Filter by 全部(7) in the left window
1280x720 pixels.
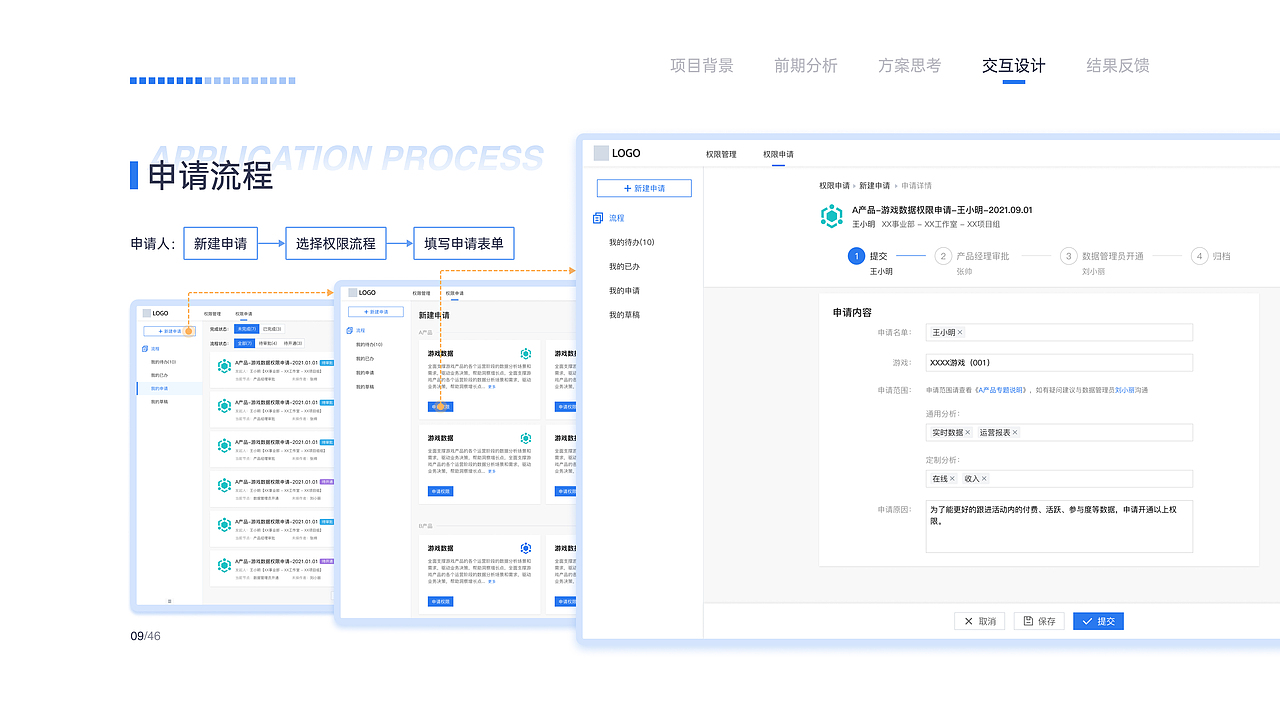244,343
